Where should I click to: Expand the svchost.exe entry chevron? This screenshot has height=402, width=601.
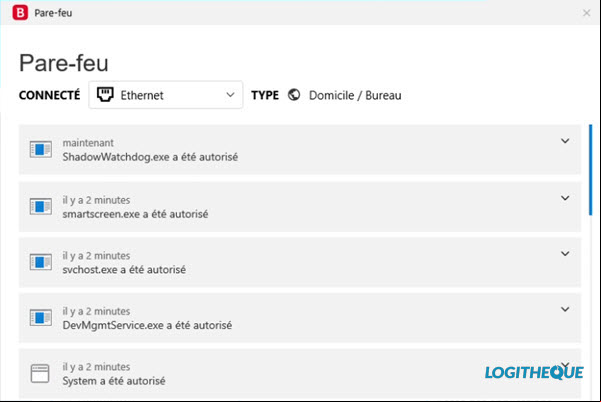[x=565, y=254]
